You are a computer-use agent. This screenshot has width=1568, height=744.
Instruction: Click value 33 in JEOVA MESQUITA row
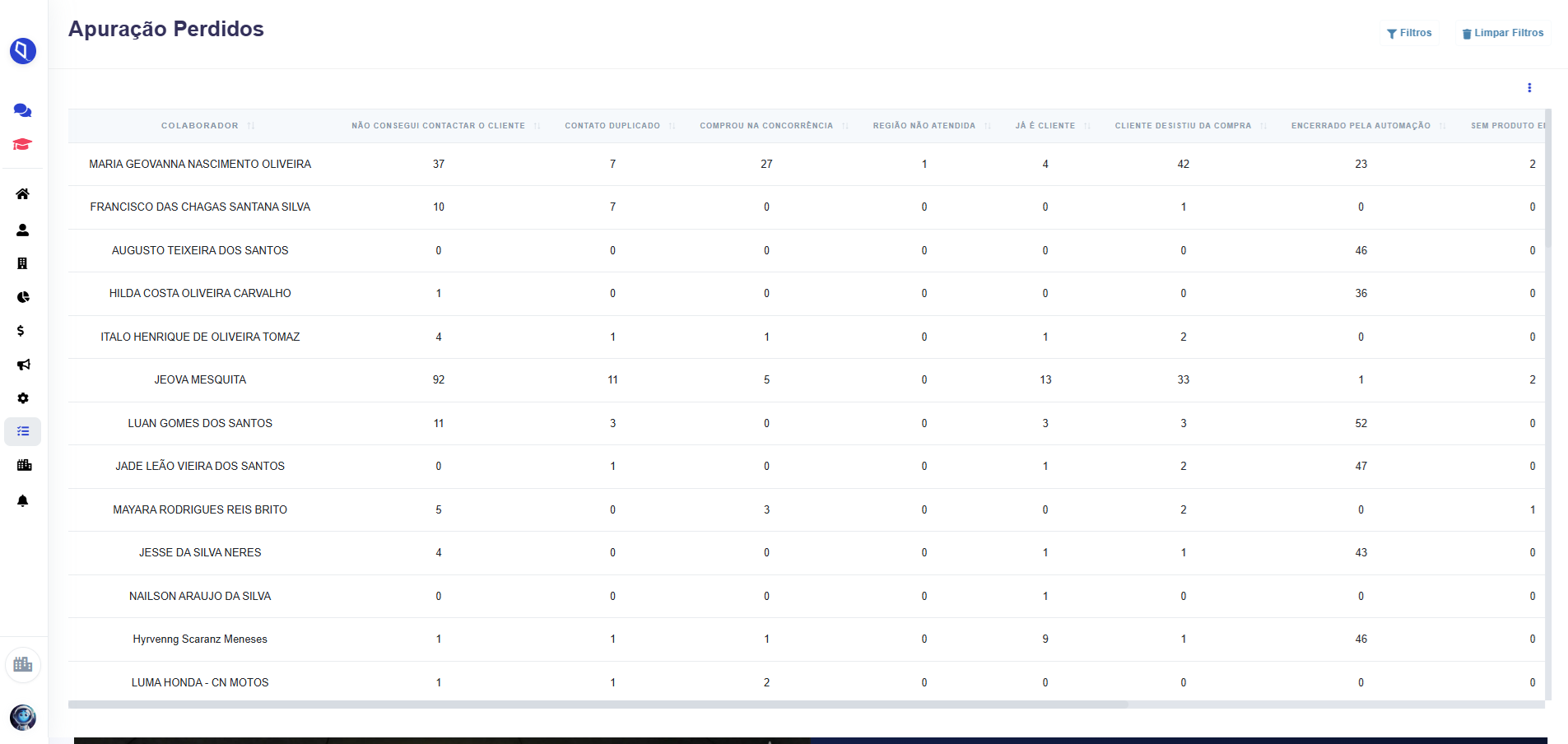coord(1184,380)
